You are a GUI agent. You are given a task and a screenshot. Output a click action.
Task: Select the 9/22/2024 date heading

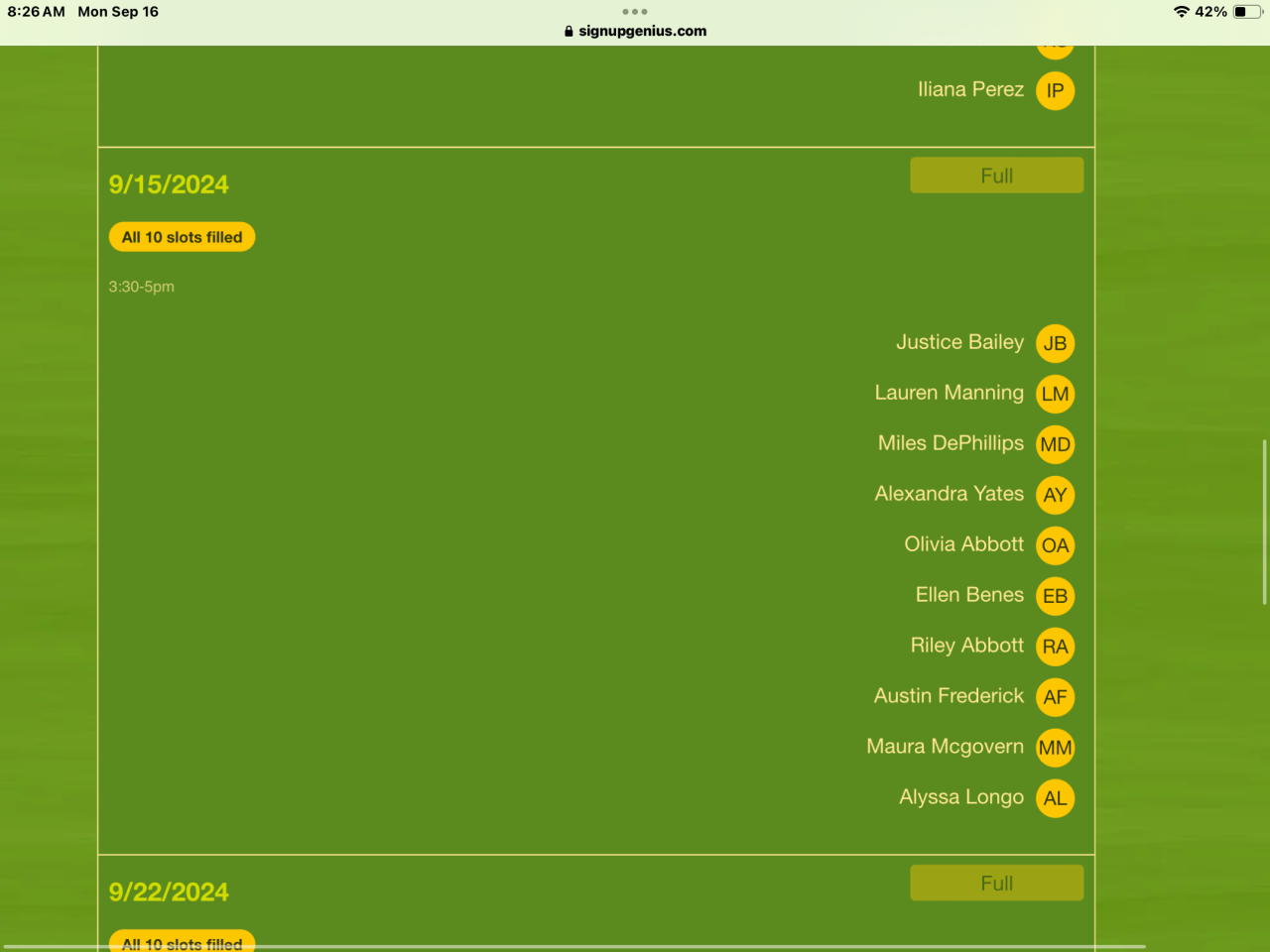point(169,892)
